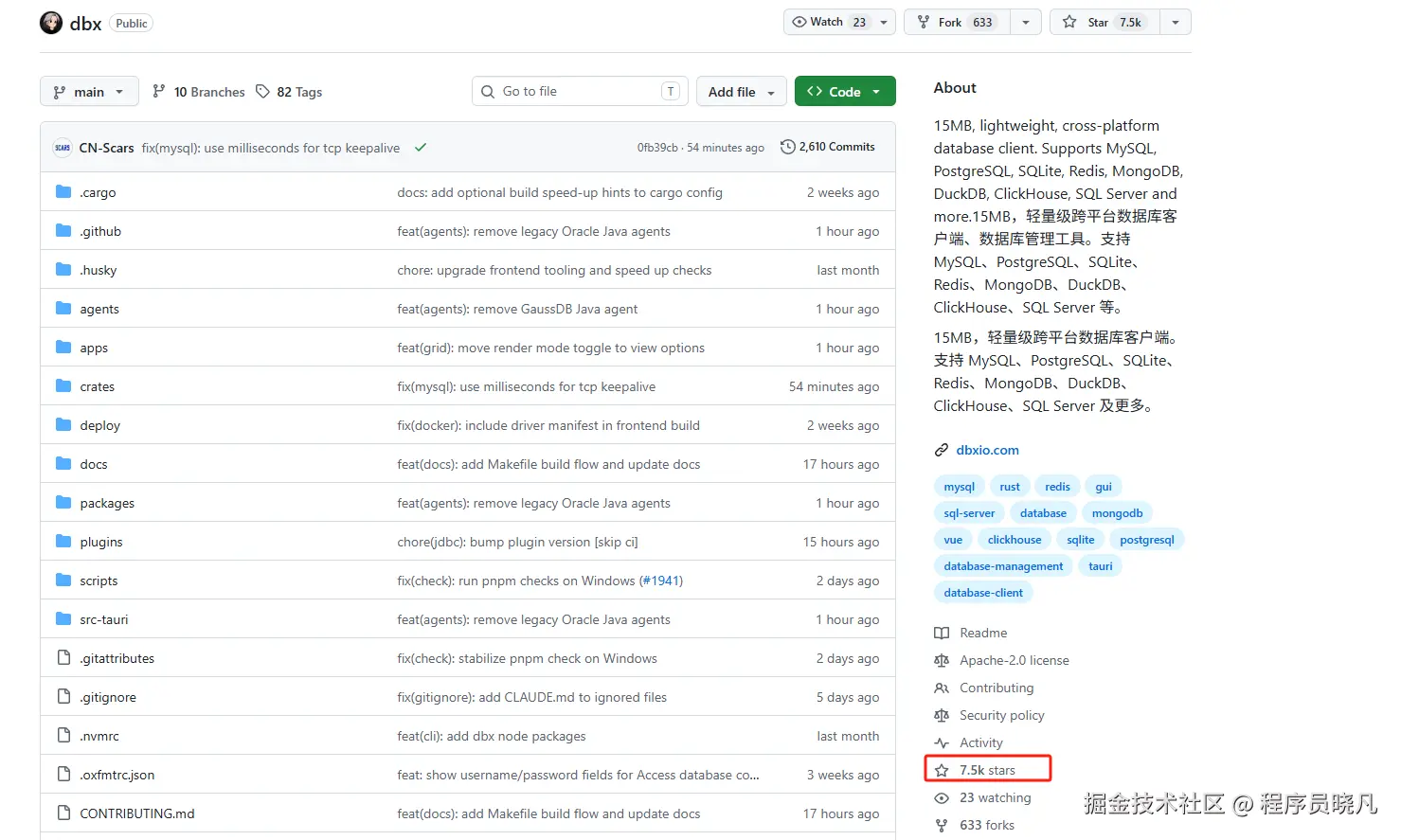Viewport: 1401px width, 840px height.
Task: Click the scripts folder icon
Action: (x=63, y=581)
